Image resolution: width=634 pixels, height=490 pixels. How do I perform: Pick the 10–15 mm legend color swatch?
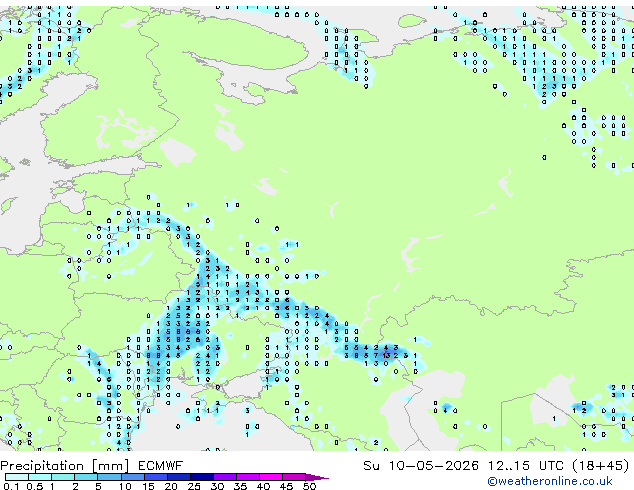(133, 477)
